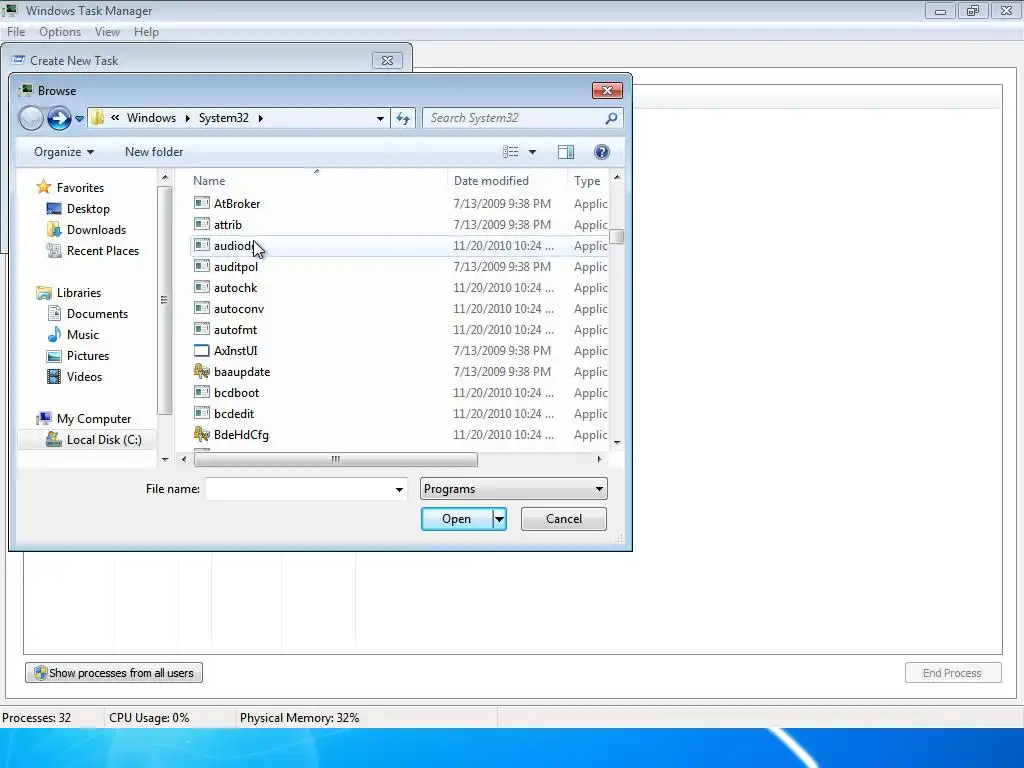This screenshot has height=768, width=1024.
Task: Open Videos library
Action: click(84, 377)
